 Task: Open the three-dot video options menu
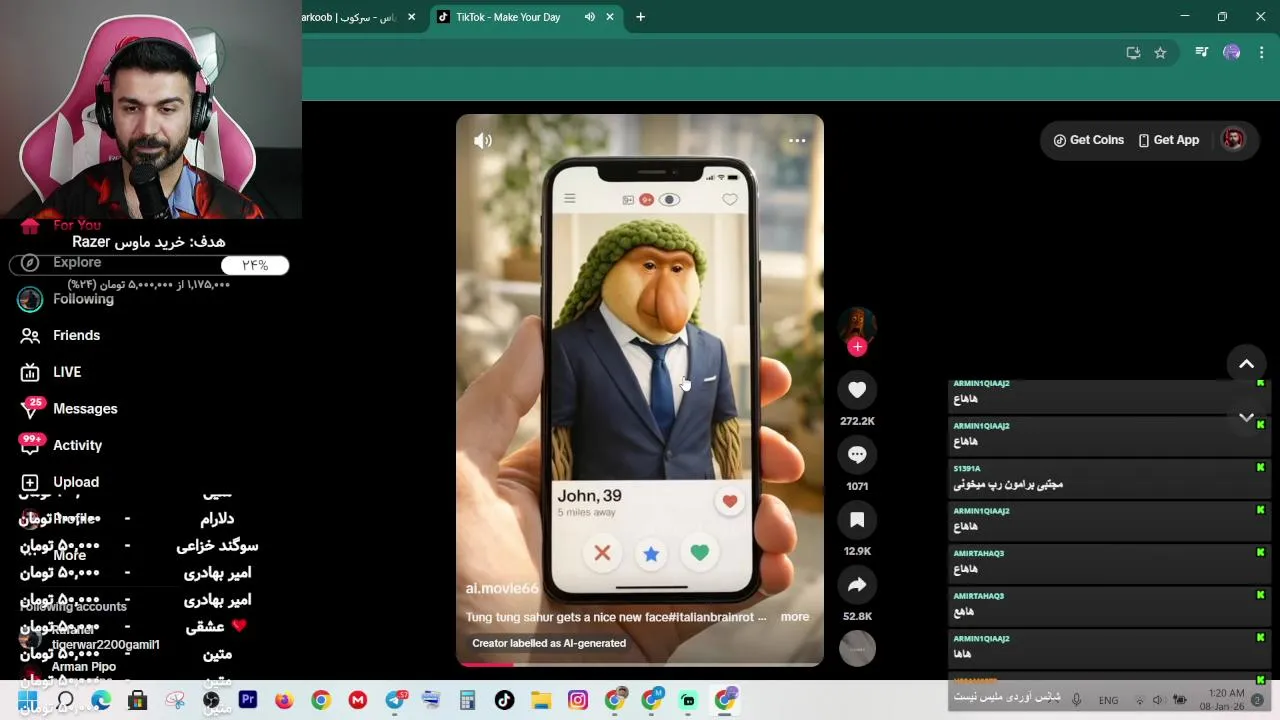797,141
